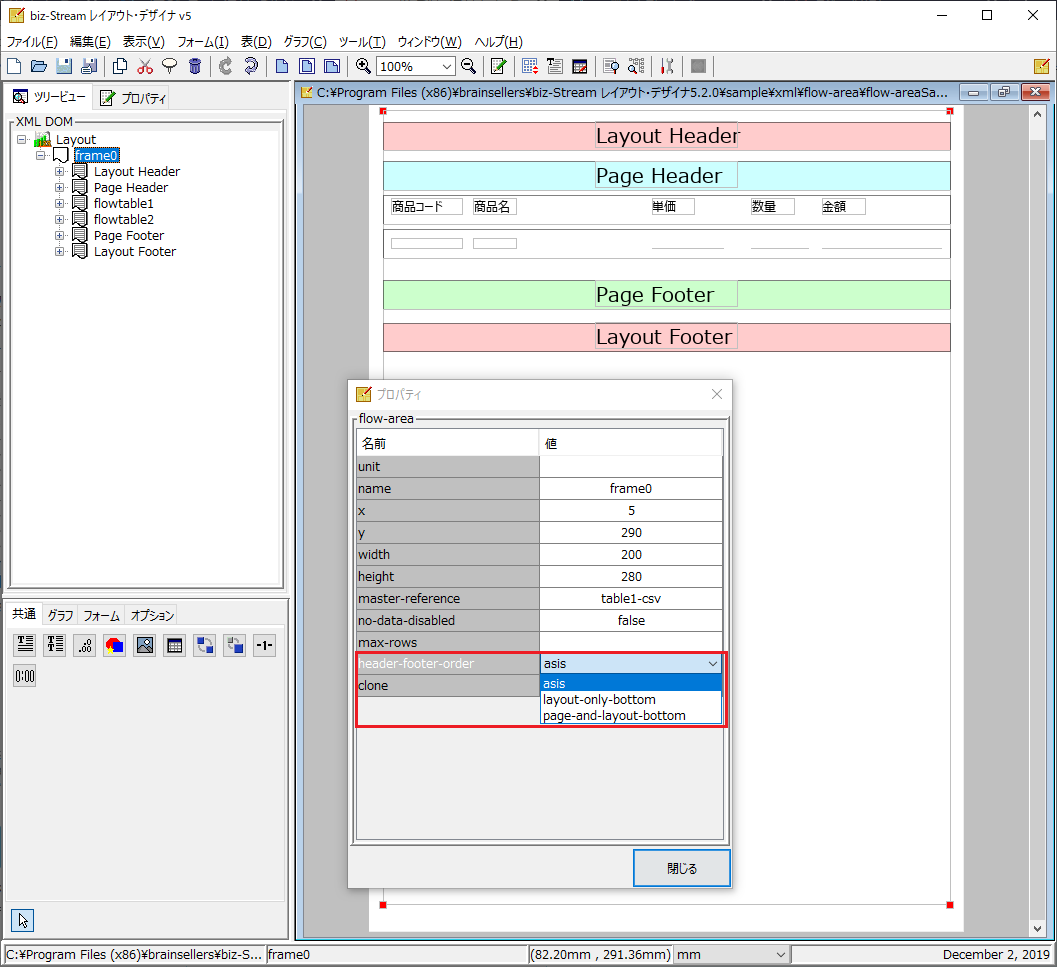Click the search document magnifier toolbar icon
This screenshot has height=967, width=1057.
click(x=611, y=66)
